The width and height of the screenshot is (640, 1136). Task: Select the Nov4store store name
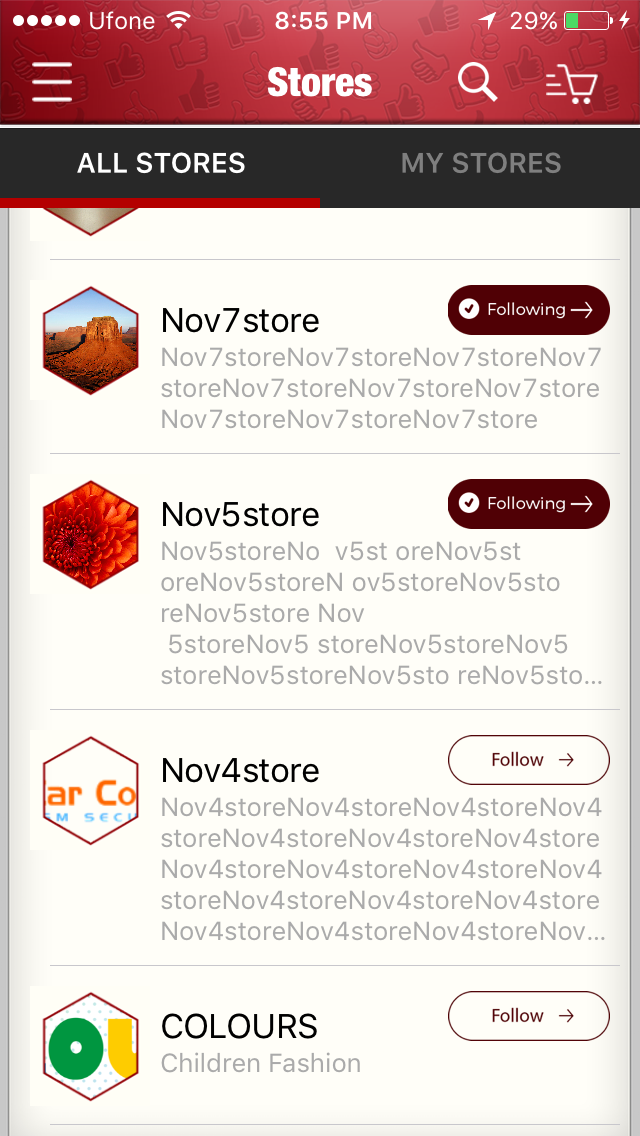240,771
